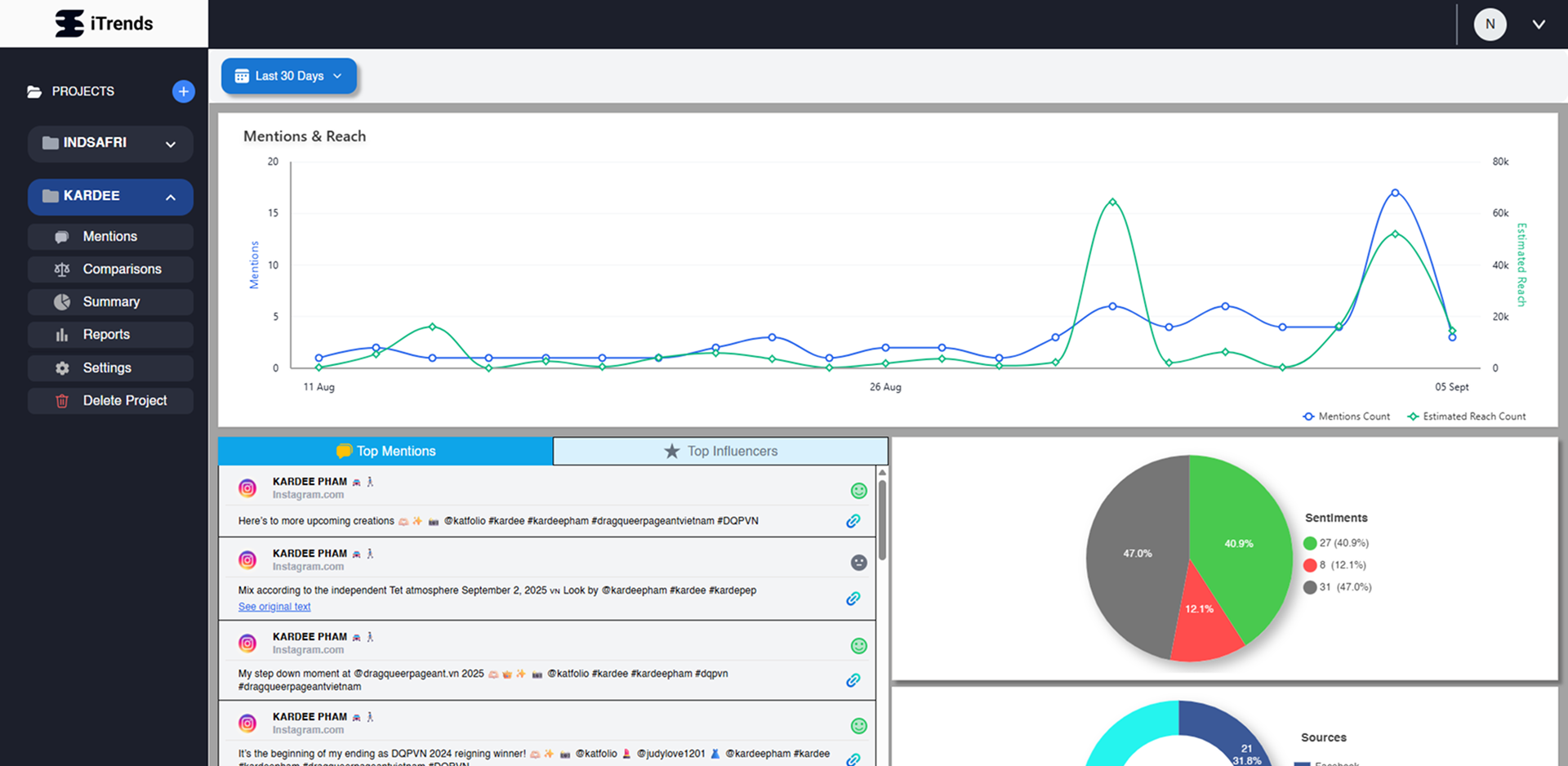This screenshot has height=766, width=1568.
Task: Click the red negative sentiment legend swatch
Action: tap(1310, 565)
